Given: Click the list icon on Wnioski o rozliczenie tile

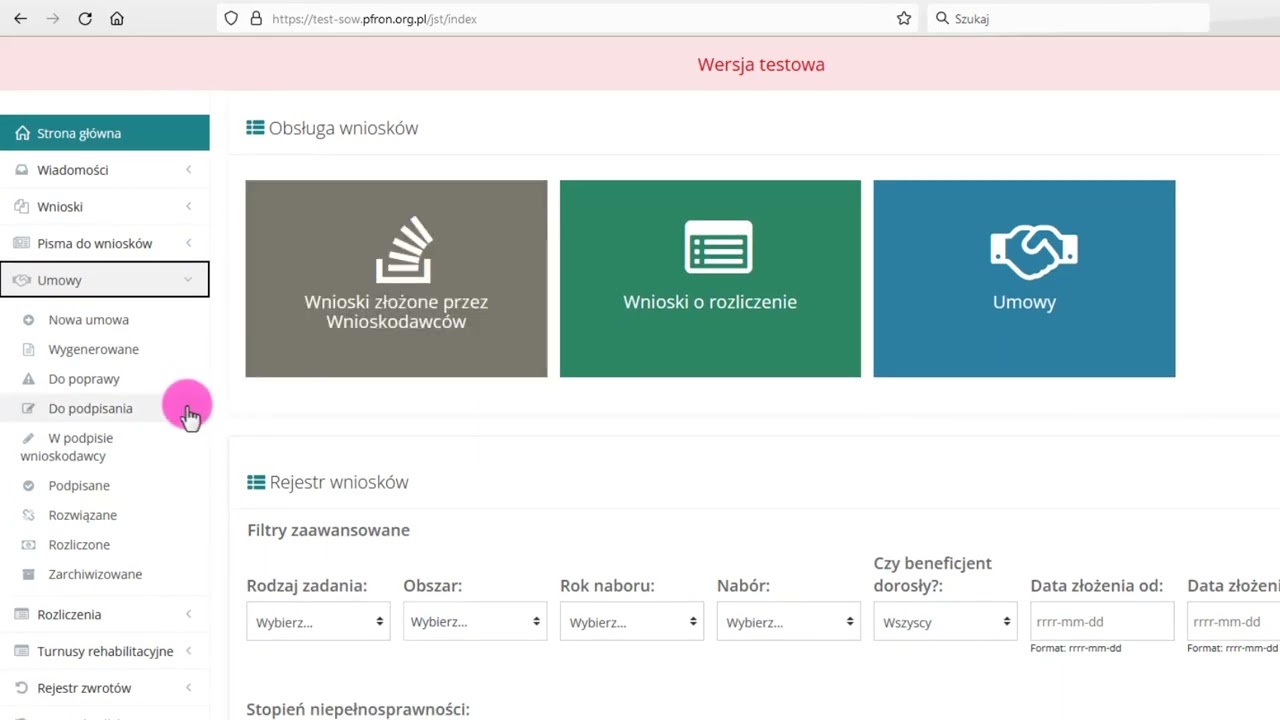Looking at the screenshot, I should click(x=718, y=247).
